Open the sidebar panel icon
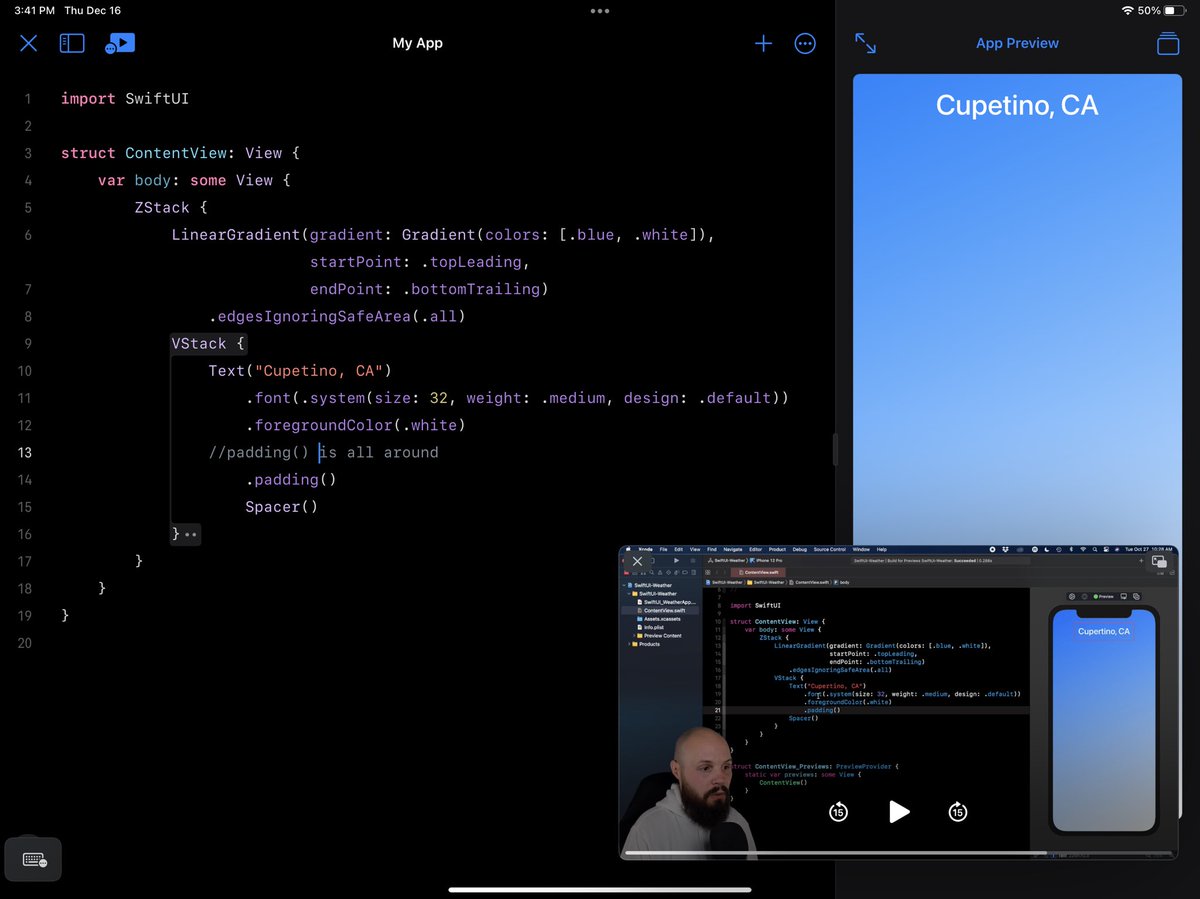The image size is (1200, 899). [x=71, y=43]
